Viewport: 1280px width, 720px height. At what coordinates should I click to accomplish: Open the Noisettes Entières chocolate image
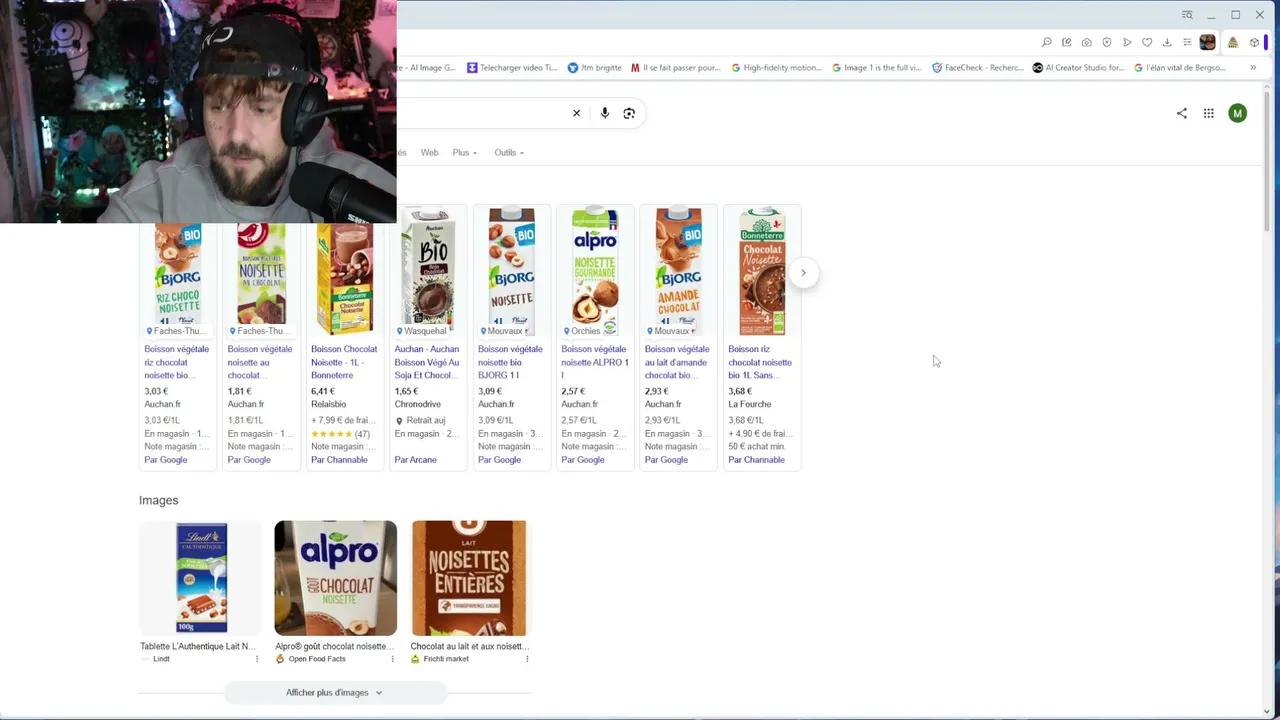coord(469,578)
